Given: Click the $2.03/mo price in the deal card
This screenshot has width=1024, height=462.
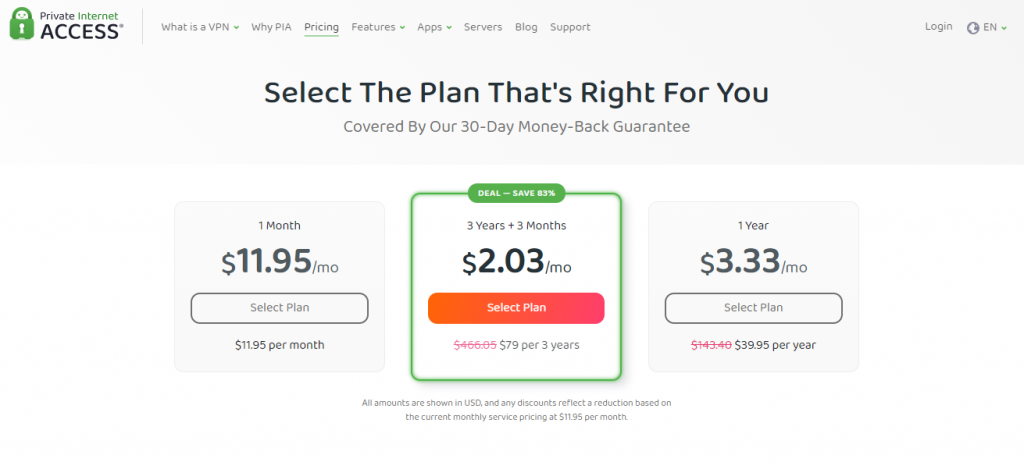Looking at the screenshot, I should coord(516,261).
